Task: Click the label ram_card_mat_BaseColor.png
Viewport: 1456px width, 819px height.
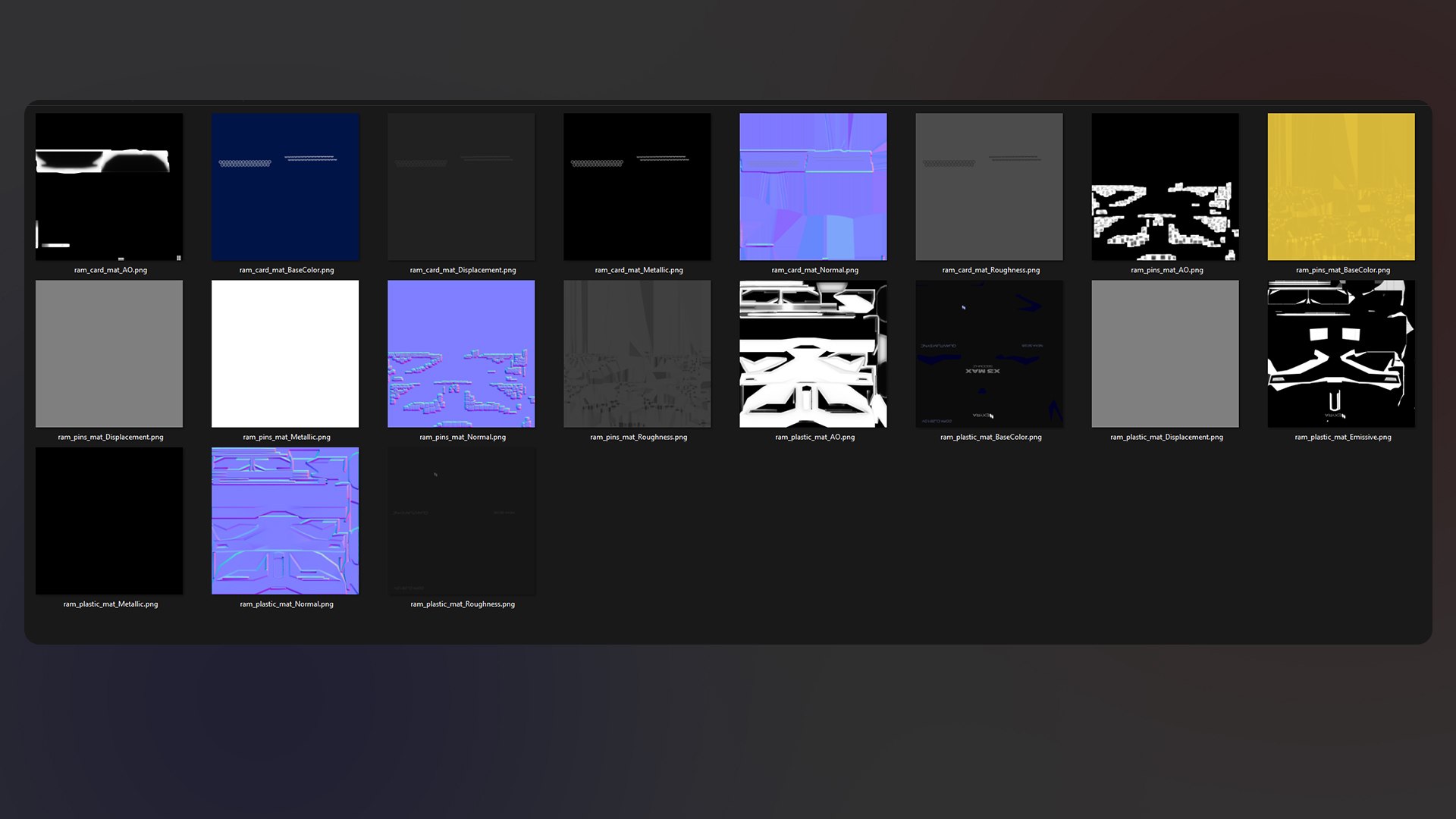Action: tap(287, 270)
